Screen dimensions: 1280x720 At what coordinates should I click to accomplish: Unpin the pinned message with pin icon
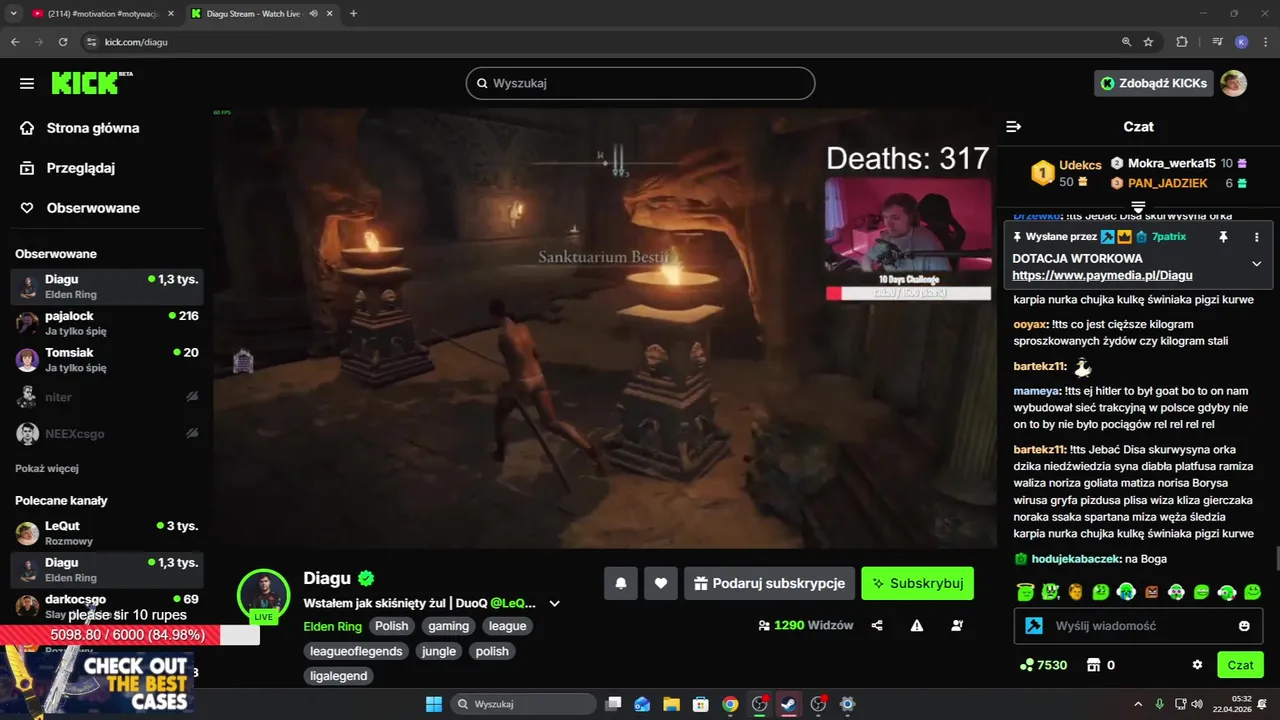pos(1222,237)
